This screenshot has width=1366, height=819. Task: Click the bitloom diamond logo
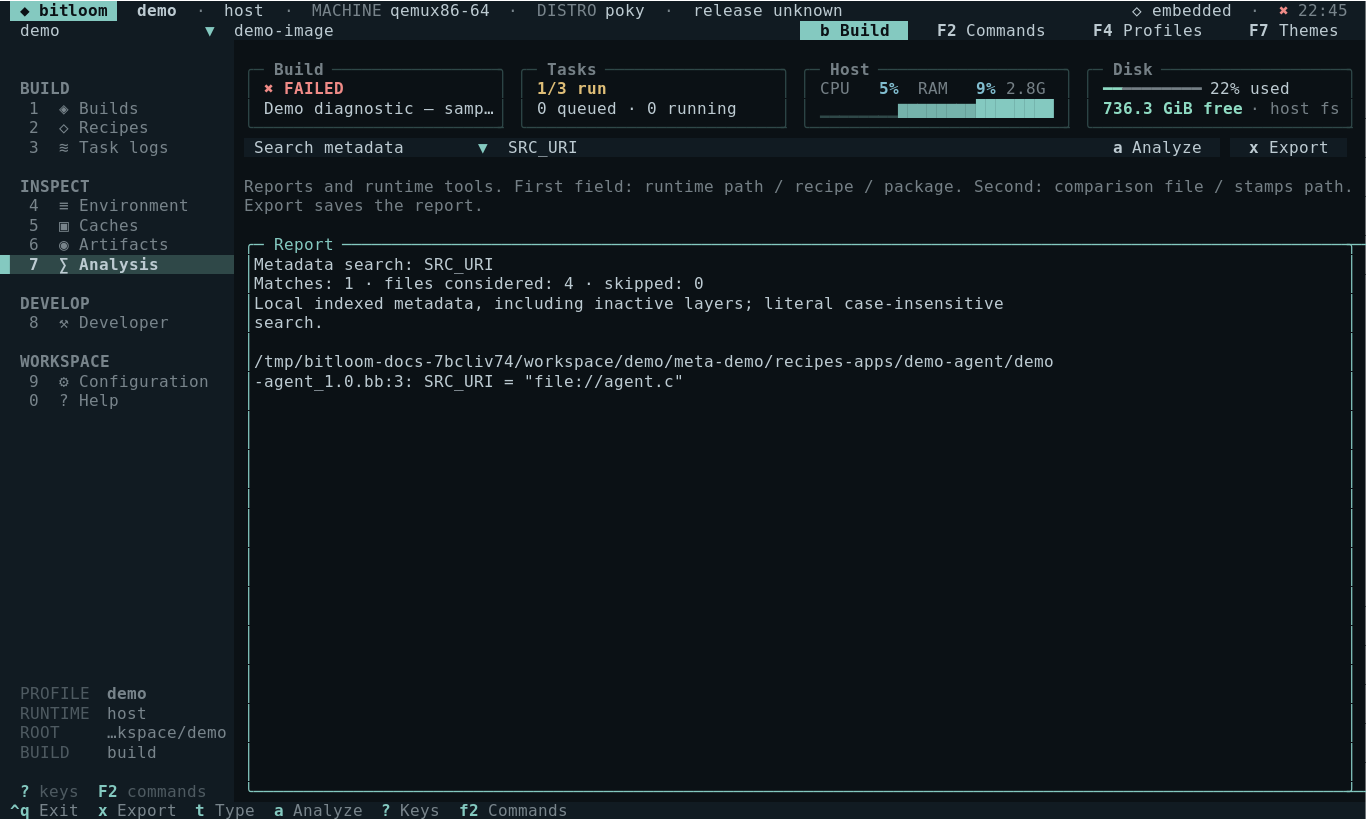25,11
